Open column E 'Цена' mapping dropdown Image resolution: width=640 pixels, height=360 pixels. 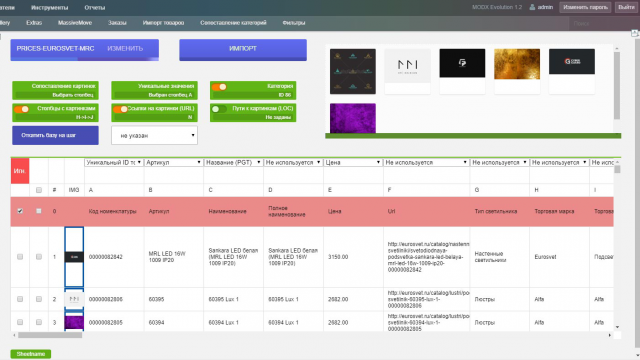click(x=353, y=162)
